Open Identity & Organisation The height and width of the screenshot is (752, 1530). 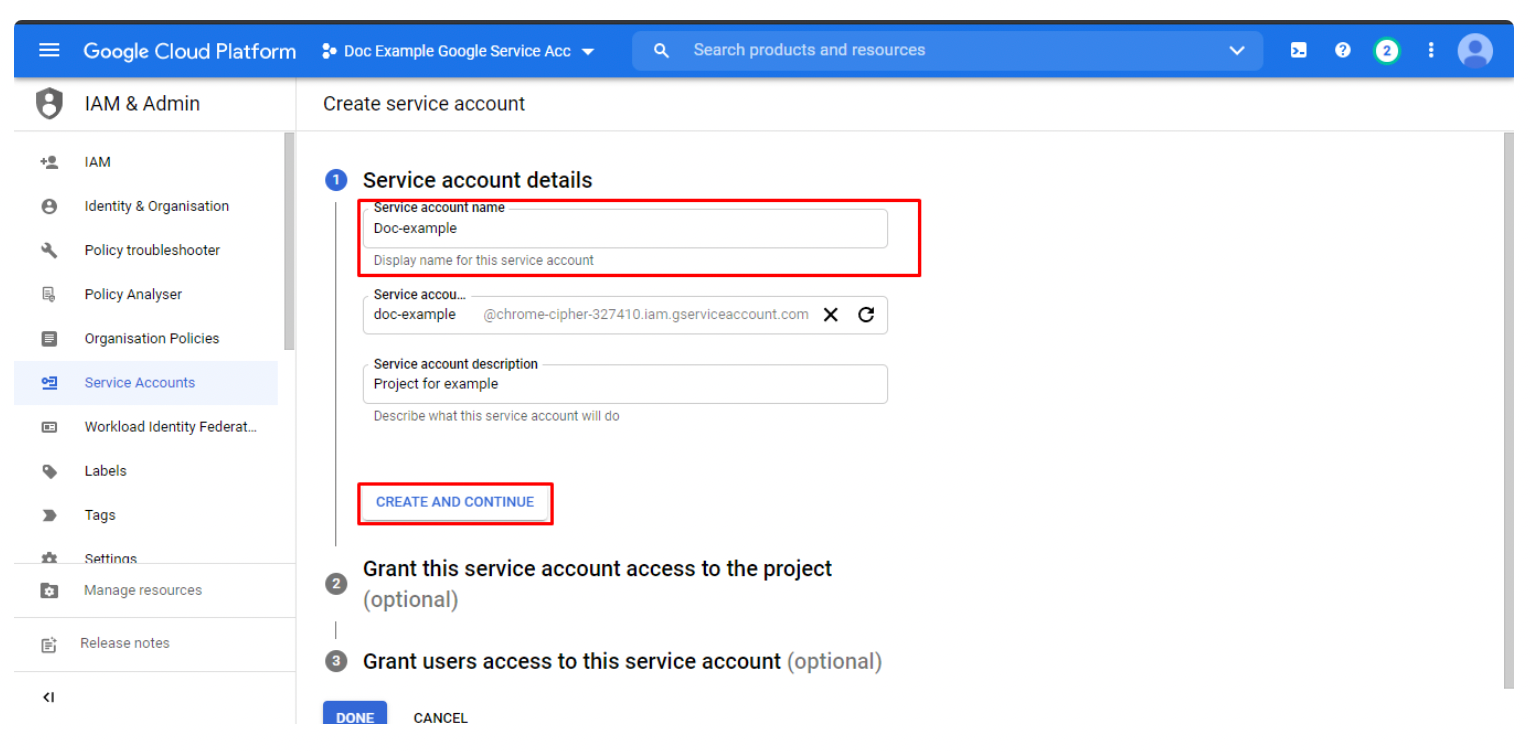coord(157,206)
